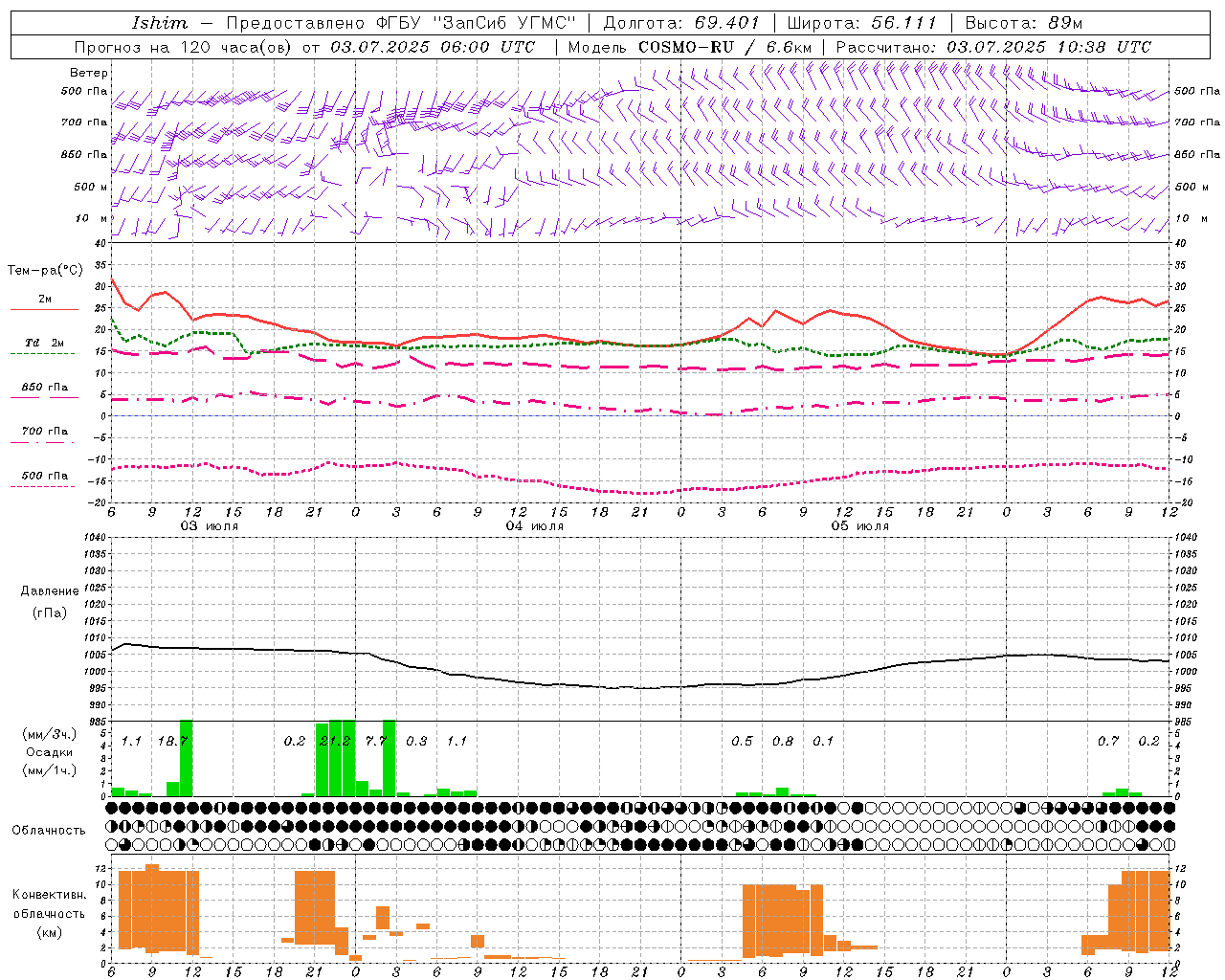Screen dimensions: 1225x980
Task: Click the "850 гПа" temperature legend entry
Action: (45, 389)
